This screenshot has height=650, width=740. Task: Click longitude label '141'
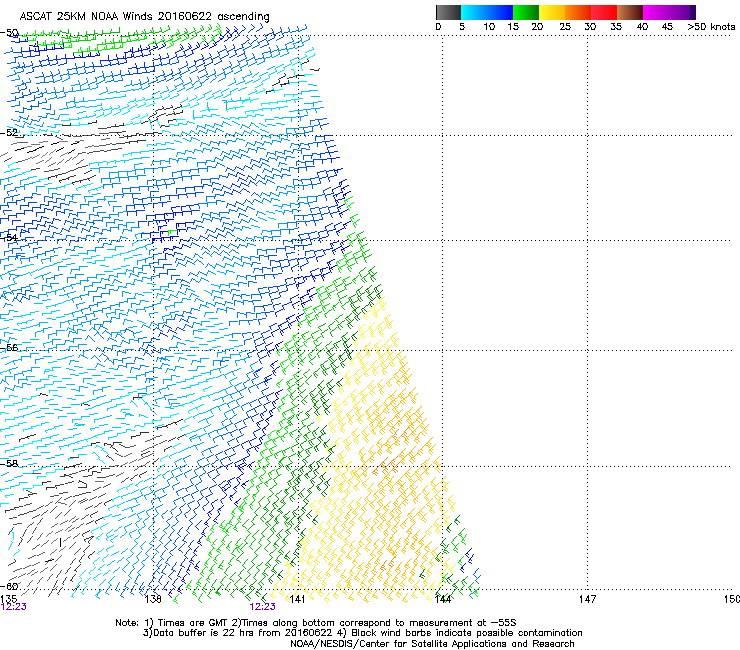tap(297, 599)
